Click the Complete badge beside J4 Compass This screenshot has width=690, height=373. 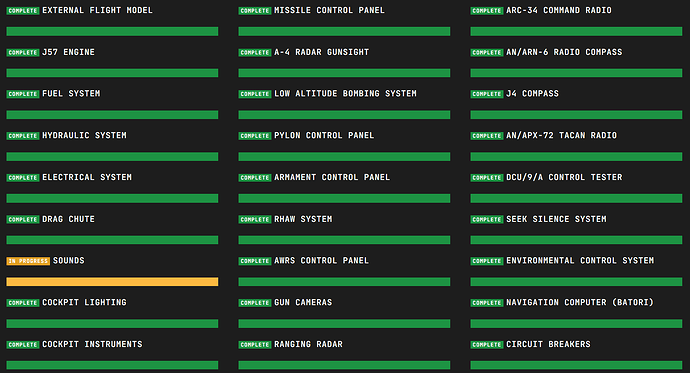click(487, 94)
